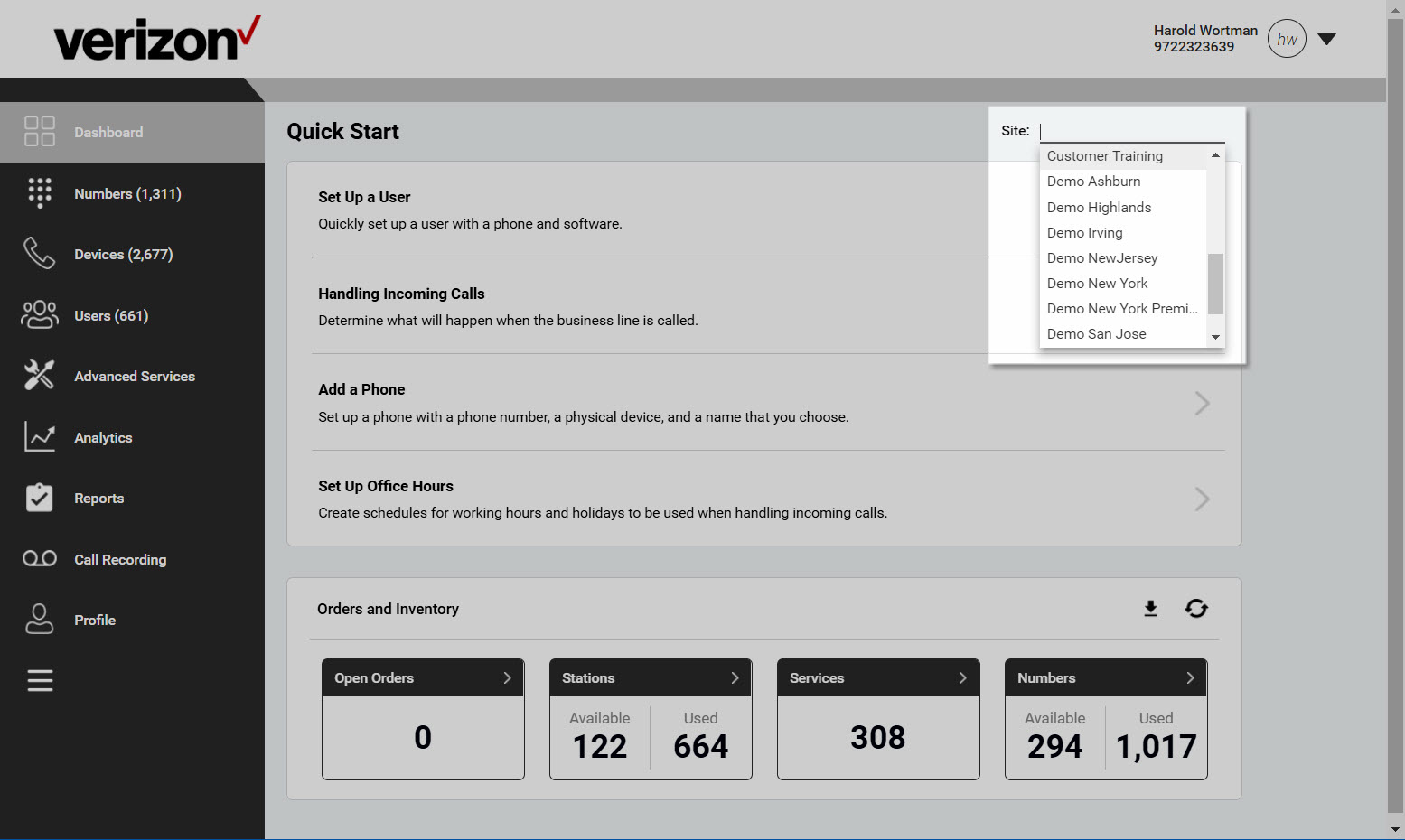Image resolution: width=1405 pixels, height=840 pixels.
Task: Select Demo Irving site option
Action: (1123, 232)
